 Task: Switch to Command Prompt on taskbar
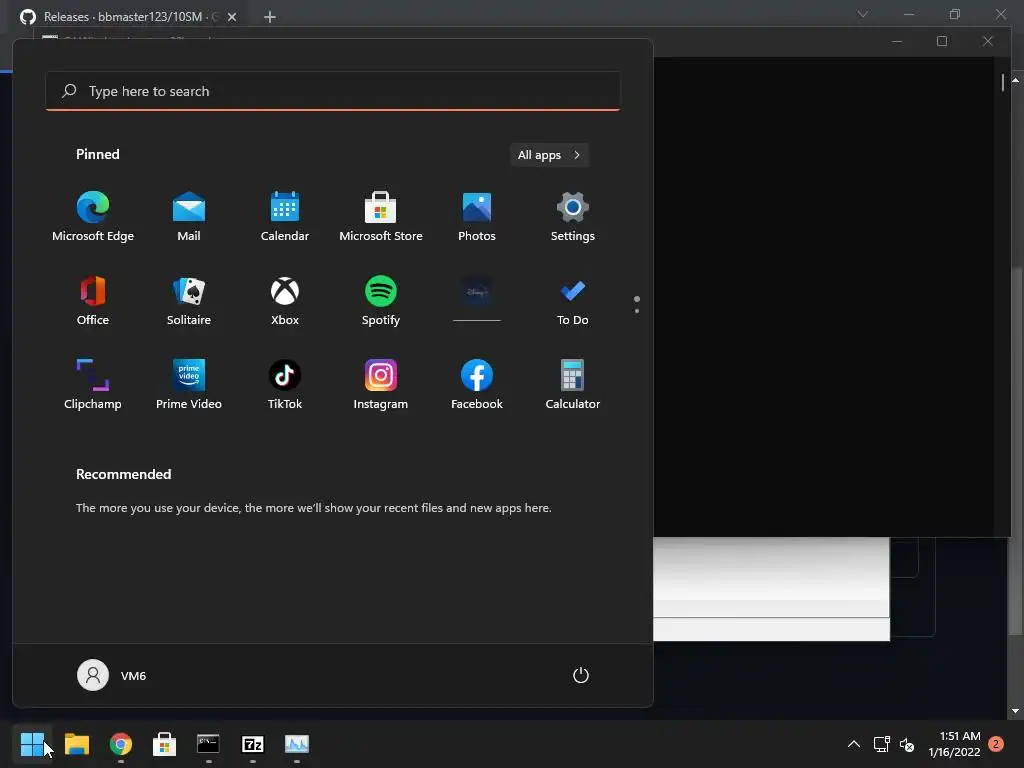point(208,744)
